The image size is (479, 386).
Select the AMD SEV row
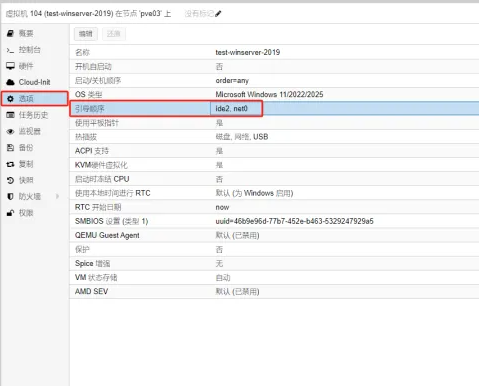pos(274,291)
